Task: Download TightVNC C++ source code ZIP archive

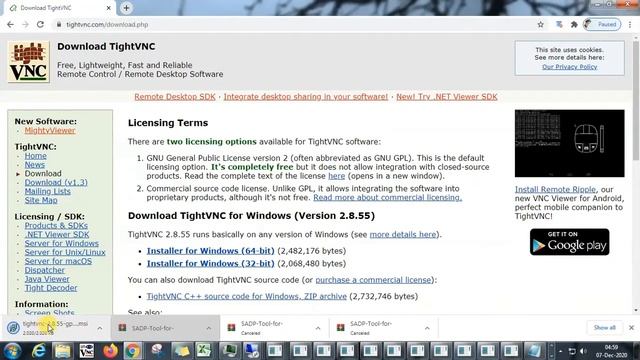Action: click(247, 296)
